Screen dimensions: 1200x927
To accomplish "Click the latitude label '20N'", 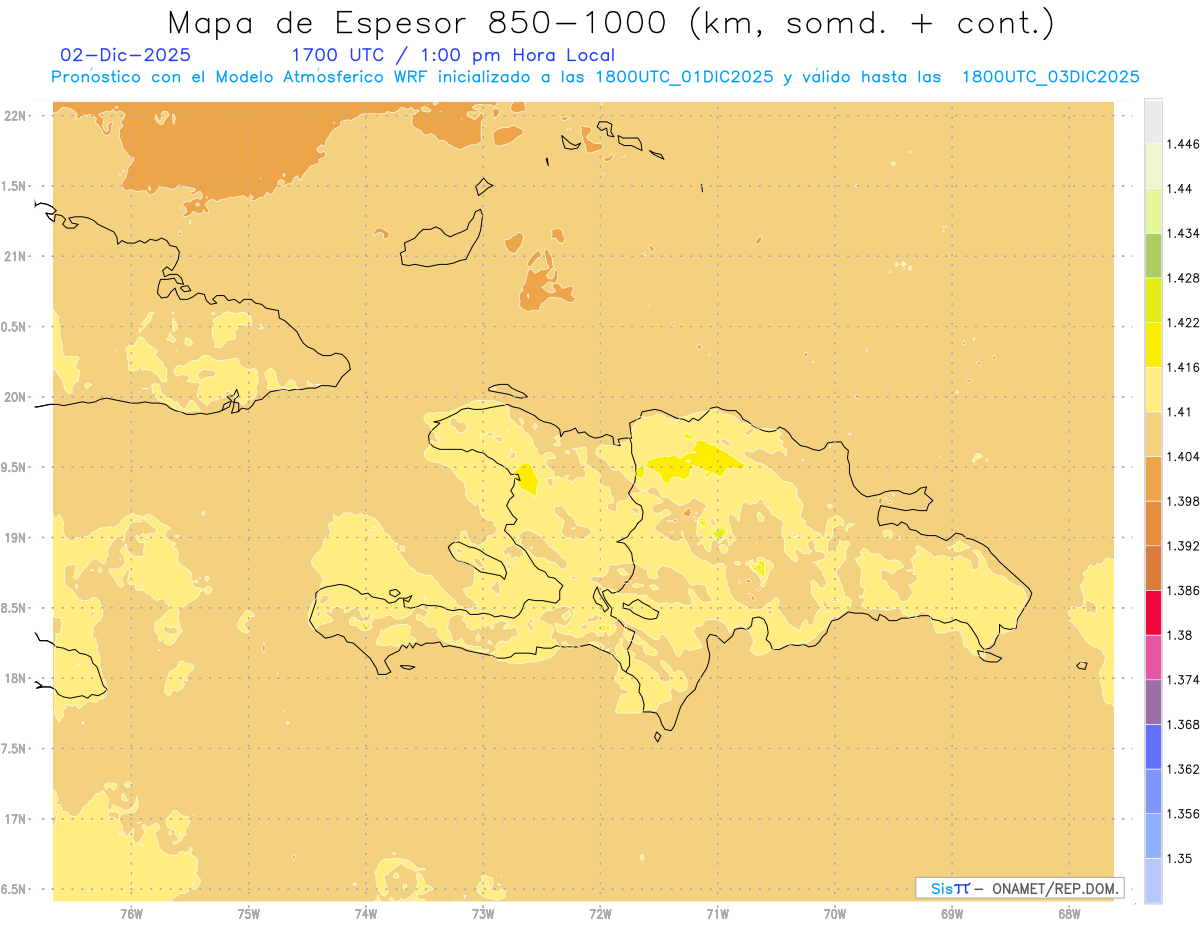I will tap(16, 397).
